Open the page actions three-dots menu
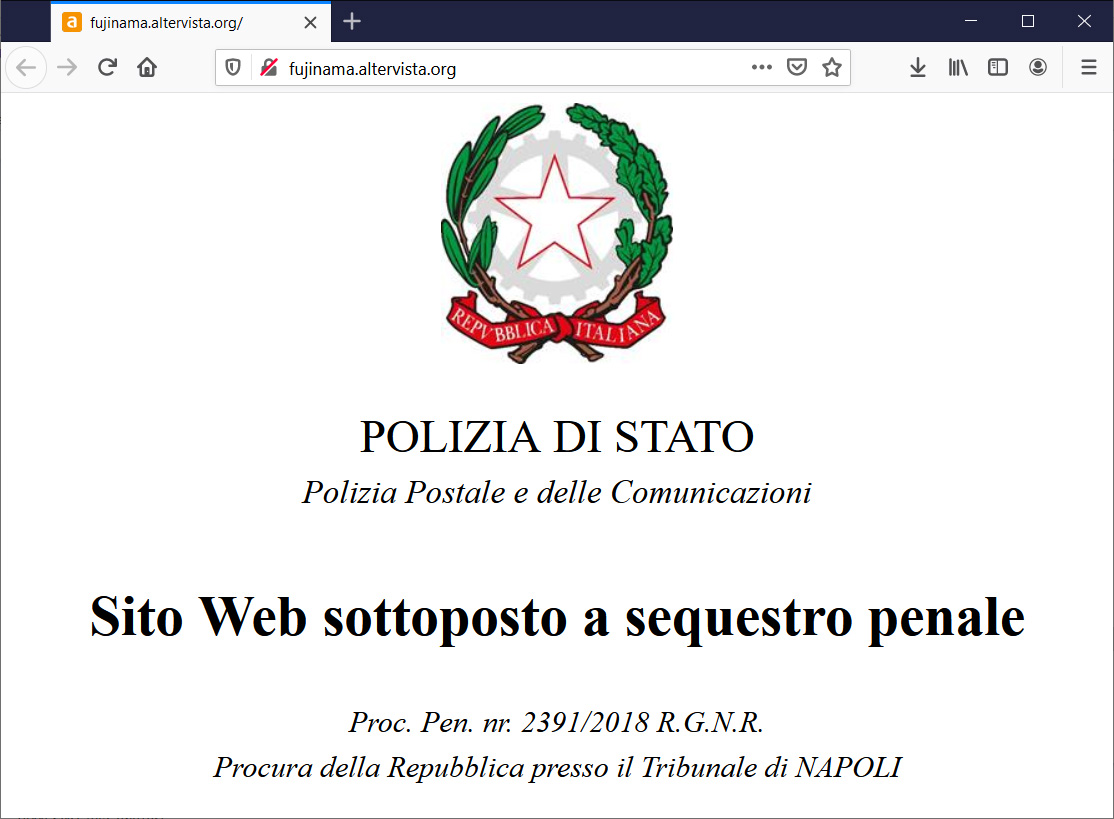Screen dimensions: 1114x819 [x=762, y=67]
